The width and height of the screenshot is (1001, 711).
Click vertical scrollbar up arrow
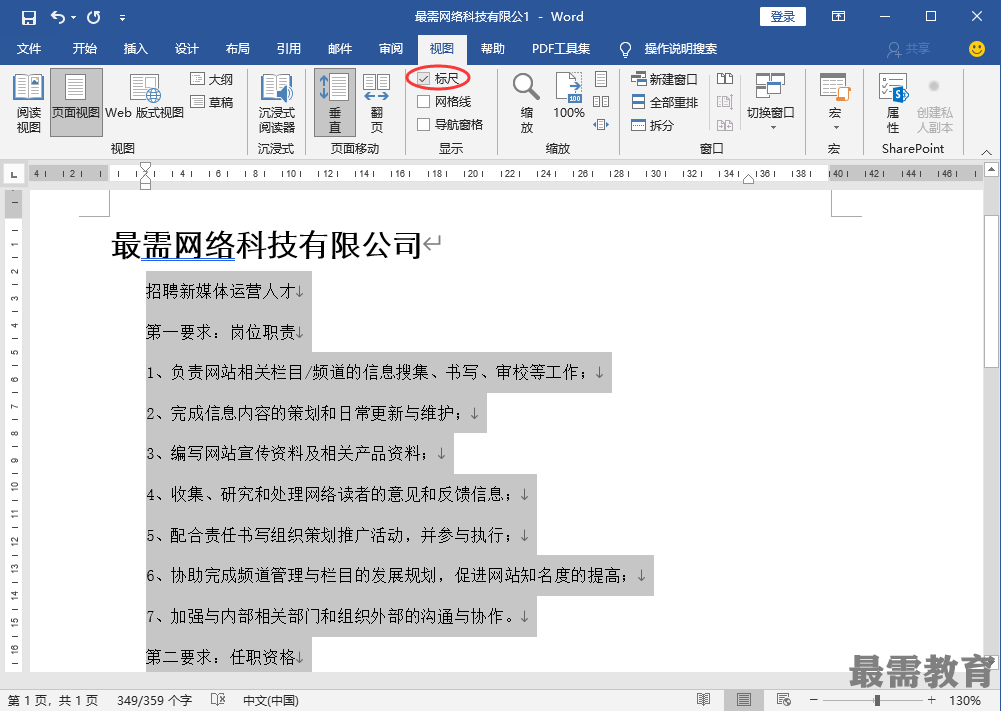pyautogui.click(x=991, y=170)
